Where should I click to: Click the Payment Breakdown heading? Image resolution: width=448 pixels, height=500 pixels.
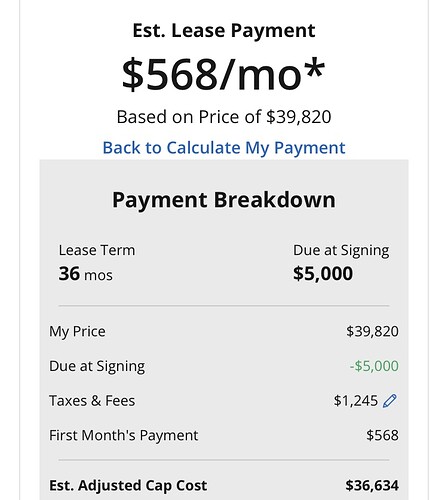tap(224, 200)
